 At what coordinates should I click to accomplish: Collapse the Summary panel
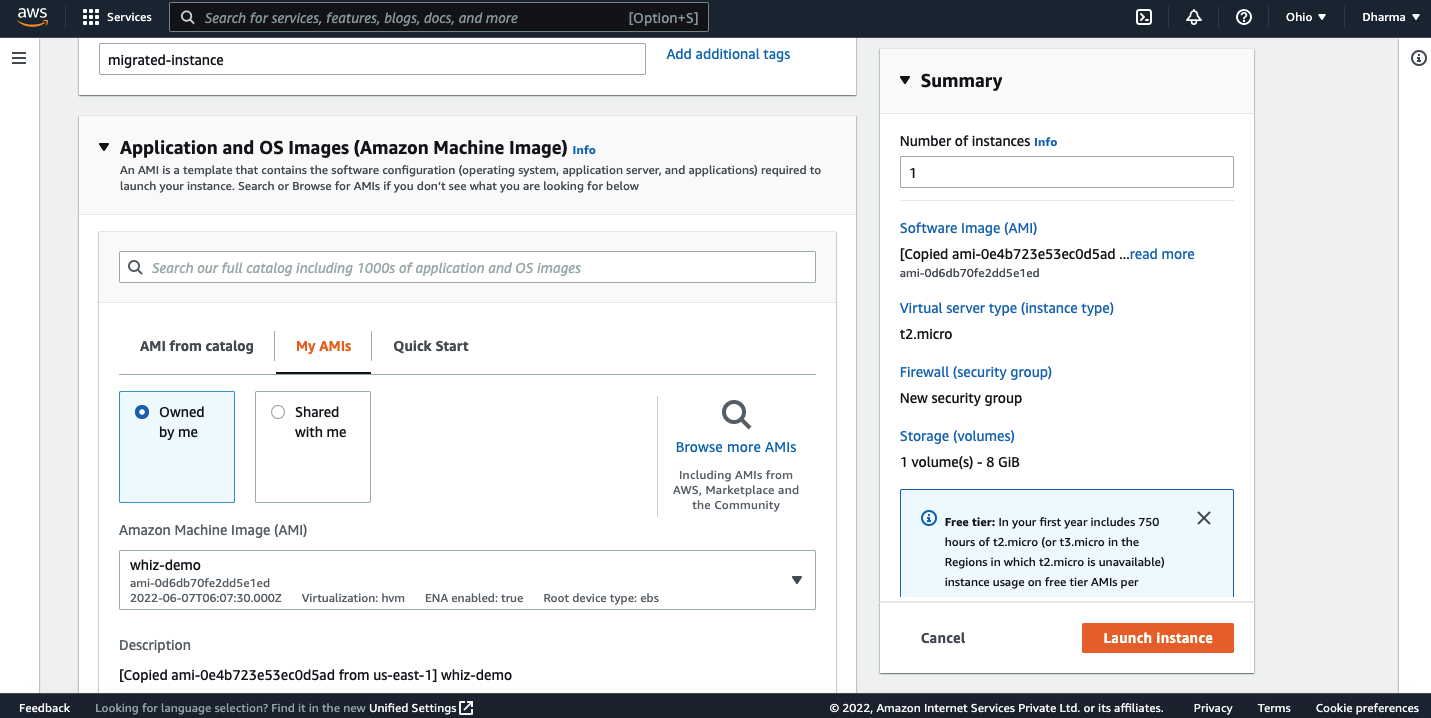pyautogui.click(x=905, y=80)
